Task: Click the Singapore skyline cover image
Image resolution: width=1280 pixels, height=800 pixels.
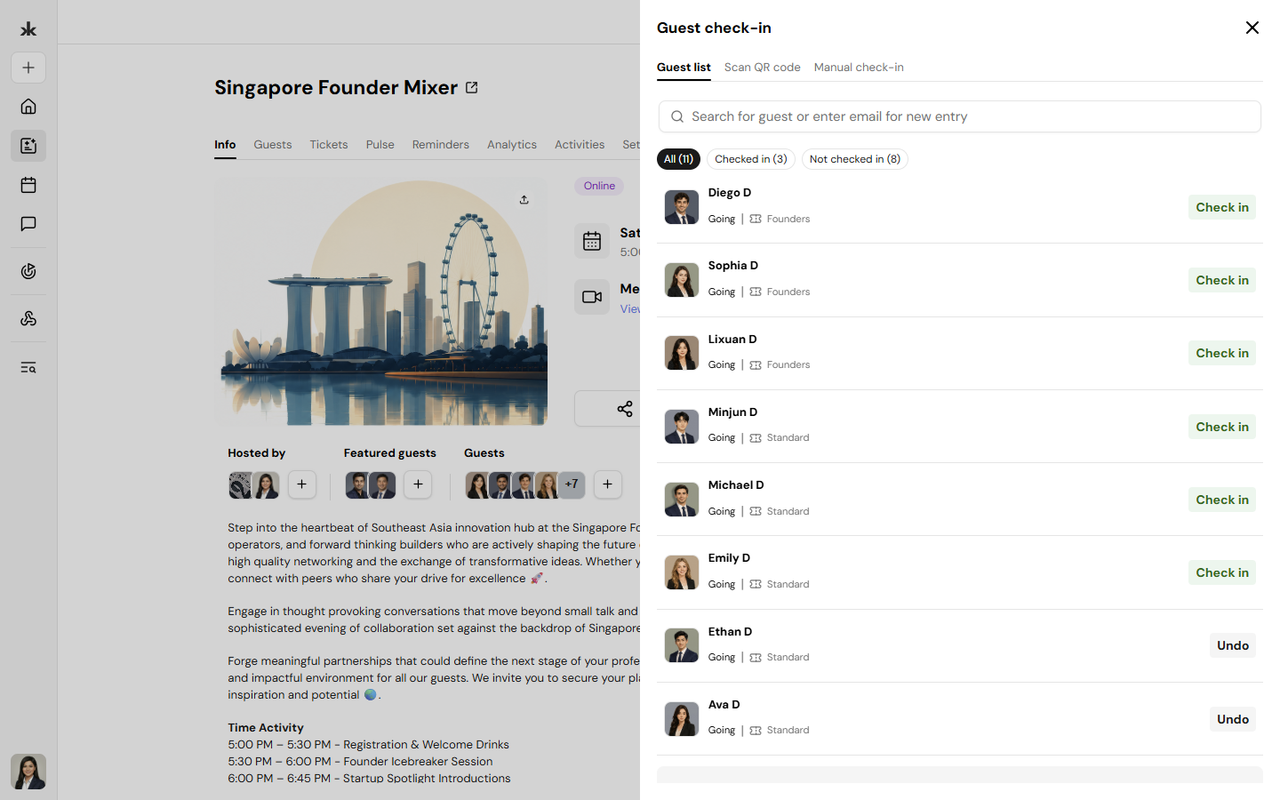Action: click(382, 303)
